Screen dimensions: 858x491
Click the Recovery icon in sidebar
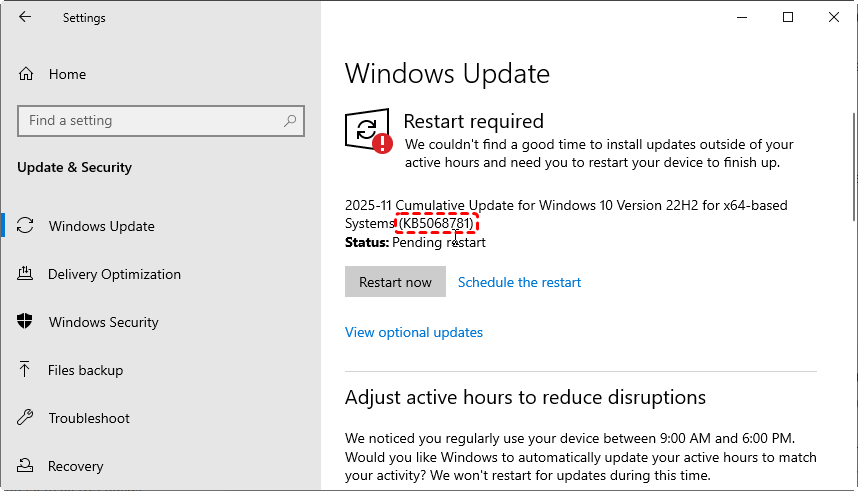26,466
